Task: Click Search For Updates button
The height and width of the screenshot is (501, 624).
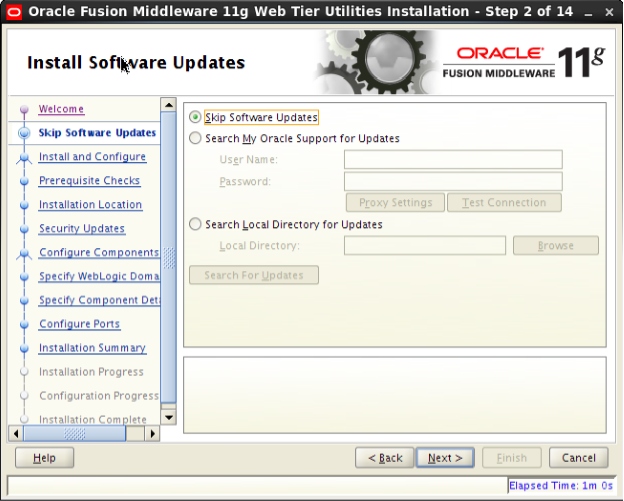Action: (254, 275)
